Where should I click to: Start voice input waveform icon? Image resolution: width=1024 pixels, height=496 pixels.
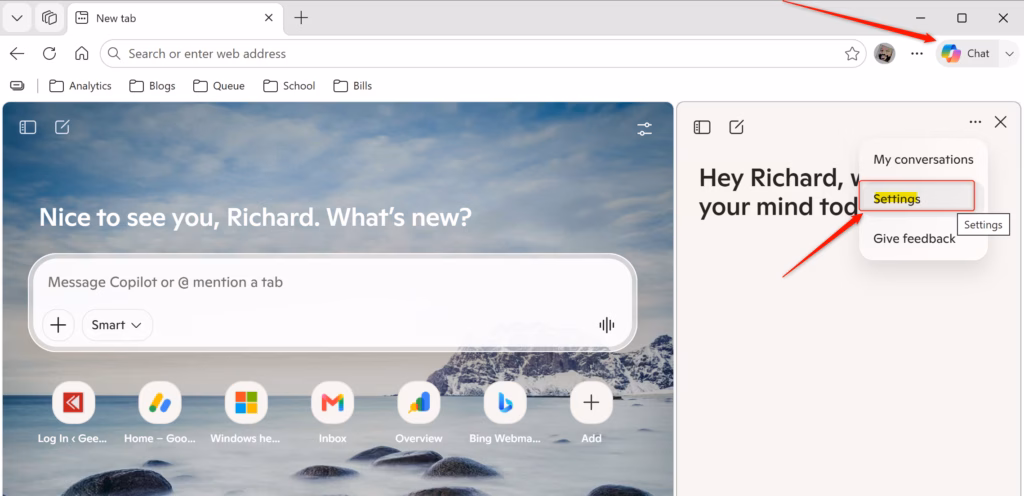pos(607,325)
